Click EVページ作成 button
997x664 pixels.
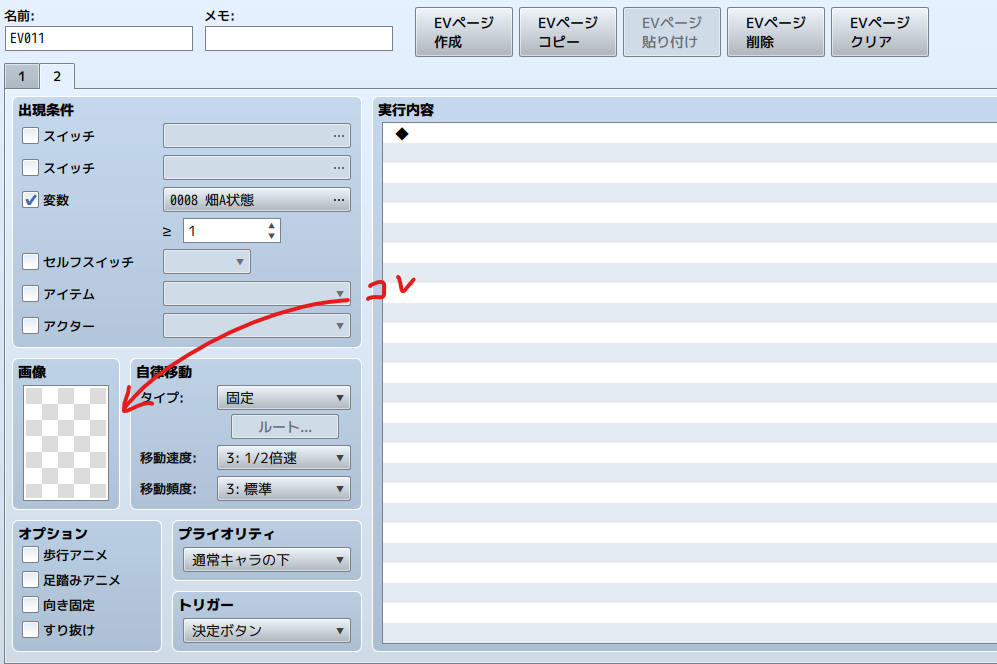point(464,32)
